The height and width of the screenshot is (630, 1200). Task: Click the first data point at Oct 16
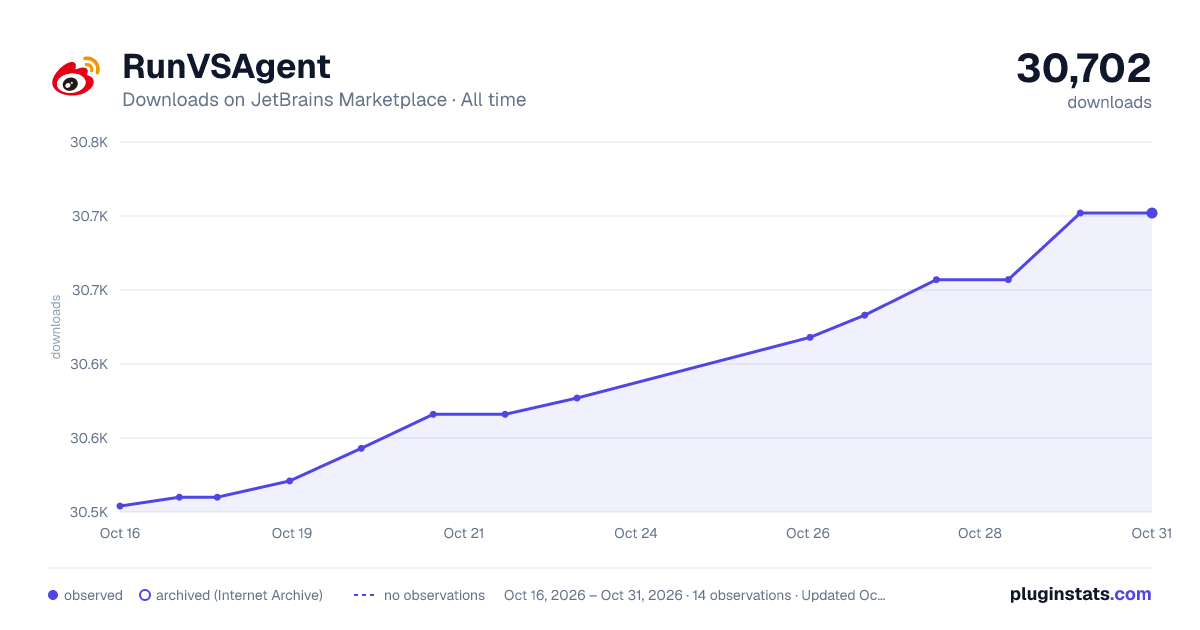(x=120, y=506)
